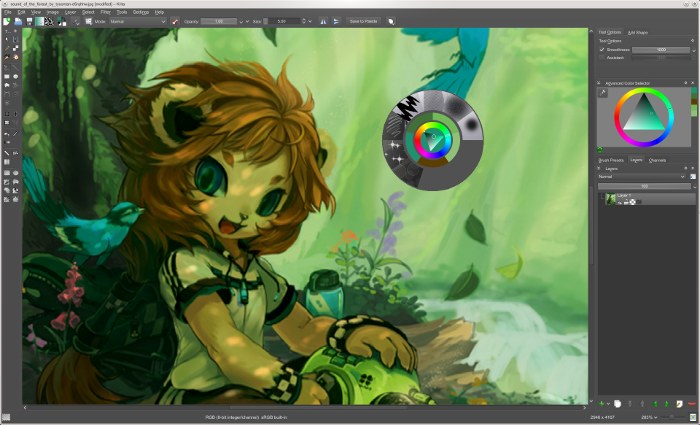
Task: Click the save document icon in the toolbar
Action: pos(28,20)
